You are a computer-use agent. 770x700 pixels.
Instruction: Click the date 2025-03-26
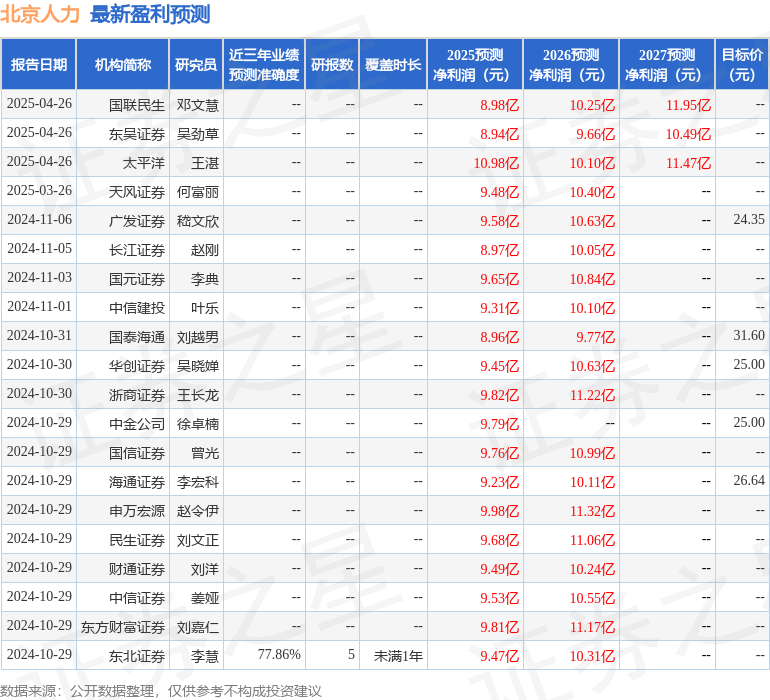click(x=39, y=190)
